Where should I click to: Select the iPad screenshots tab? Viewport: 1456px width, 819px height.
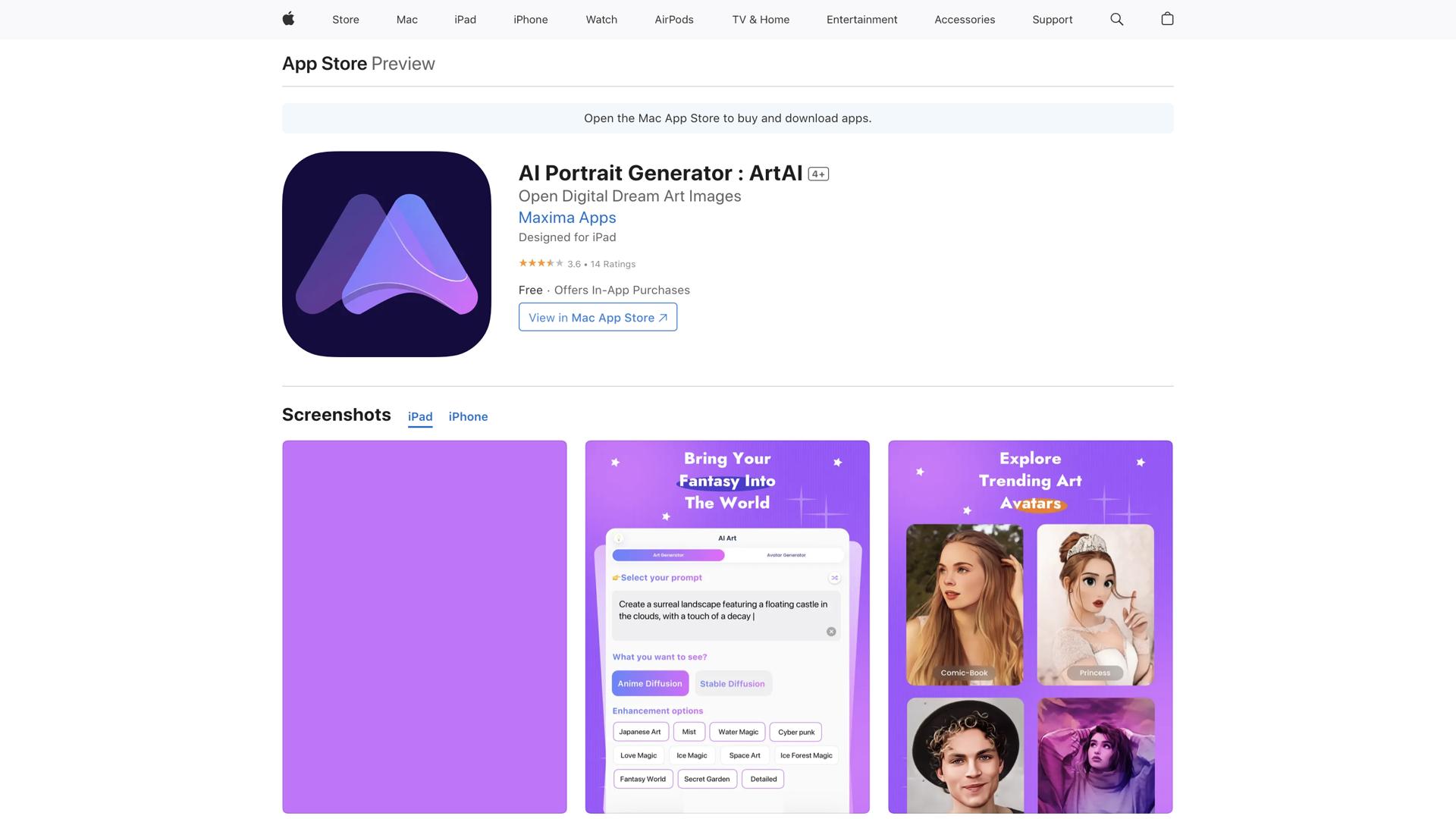[x=420, y=416]
